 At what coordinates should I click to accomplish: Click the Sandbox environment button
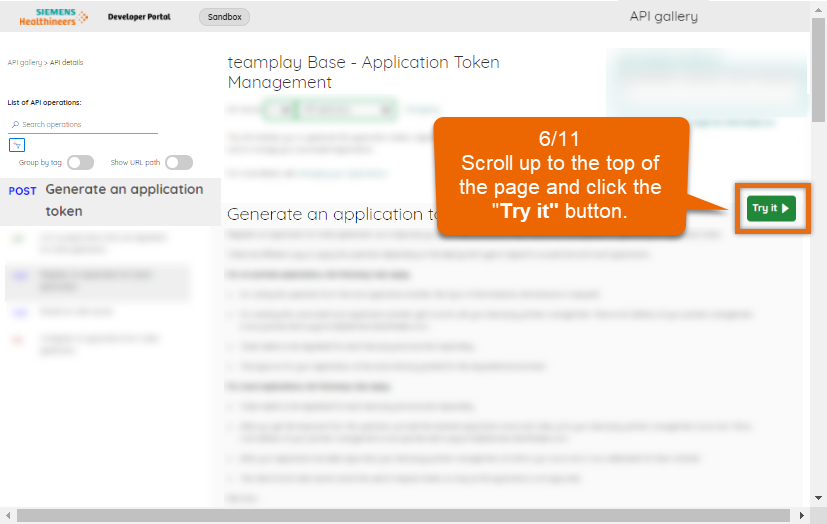click(x=224, y=17)
